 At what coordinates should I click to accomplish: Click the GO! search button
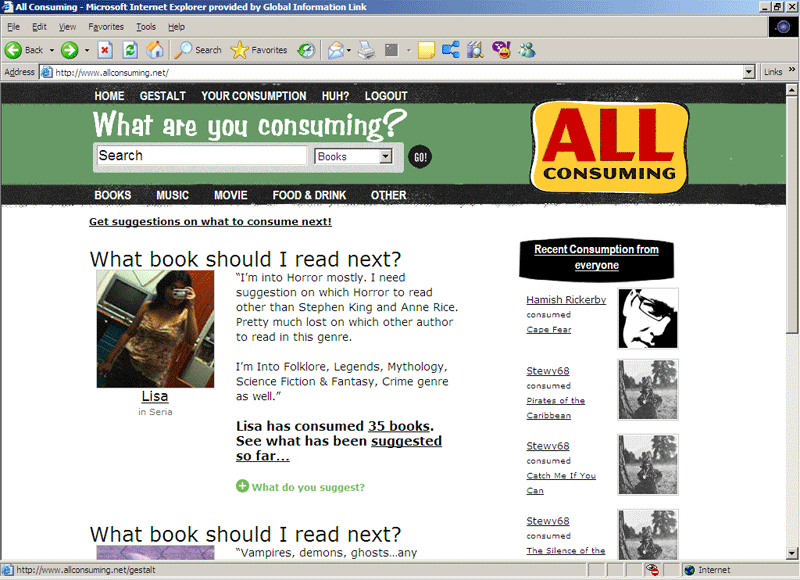pyautogui.click(x=420, y=157)
